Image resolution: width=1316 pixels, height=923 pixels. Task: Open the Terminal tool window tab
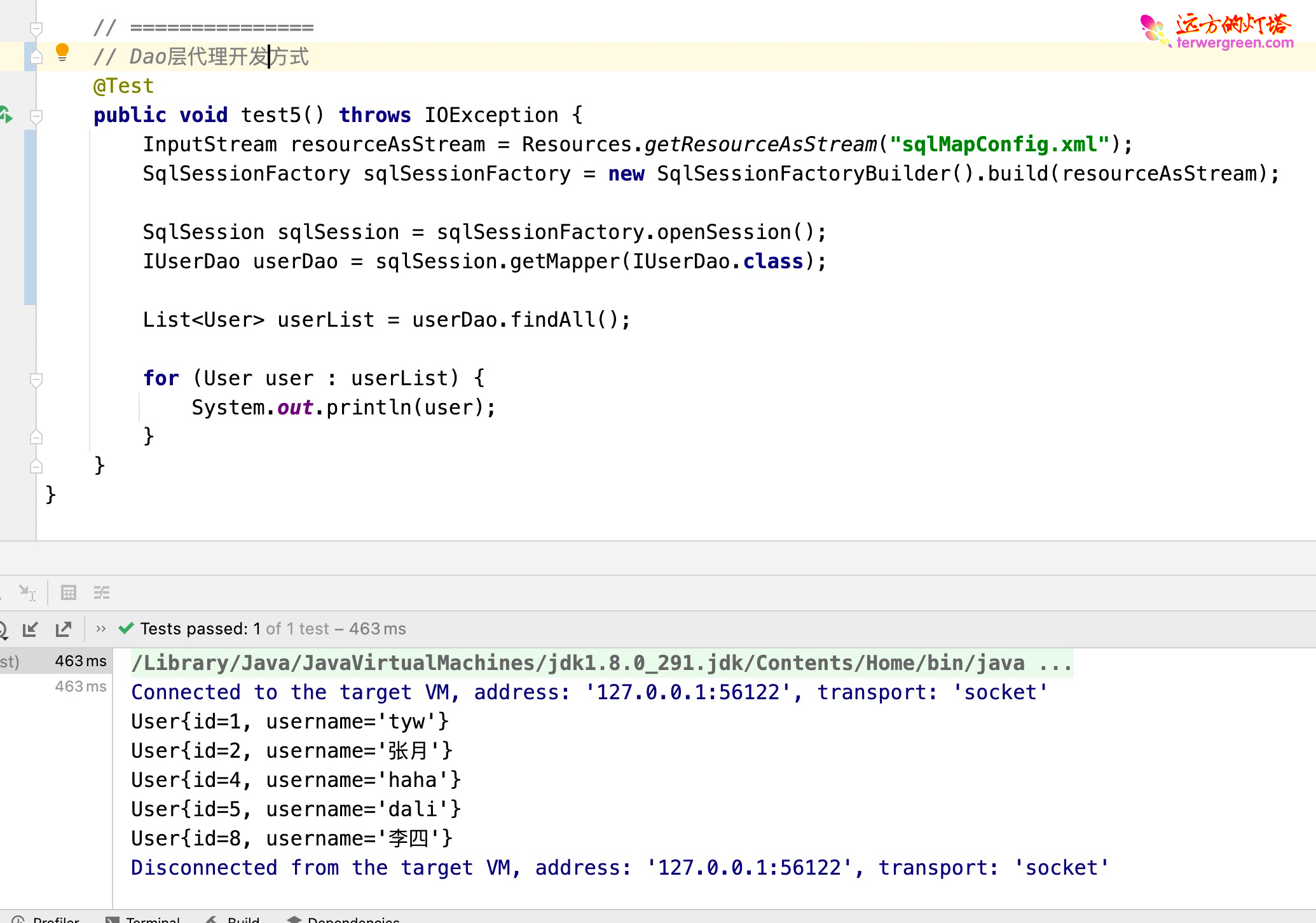pyautogui.click(x=143, y=919)
